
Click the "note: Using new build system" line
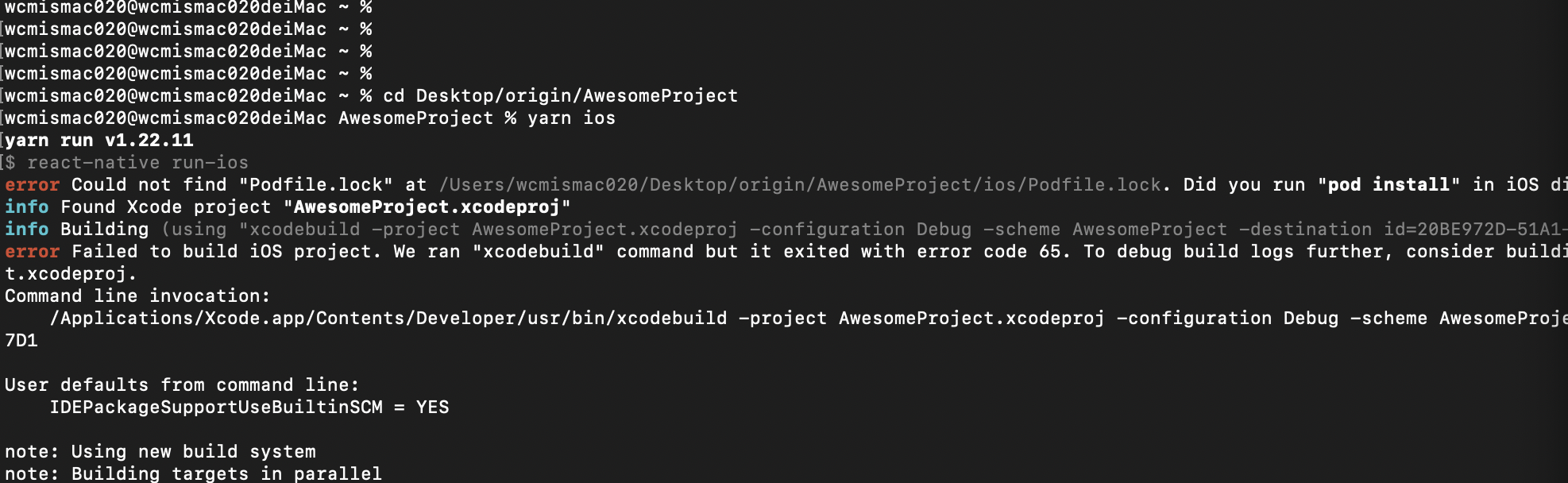coord(160,452)
